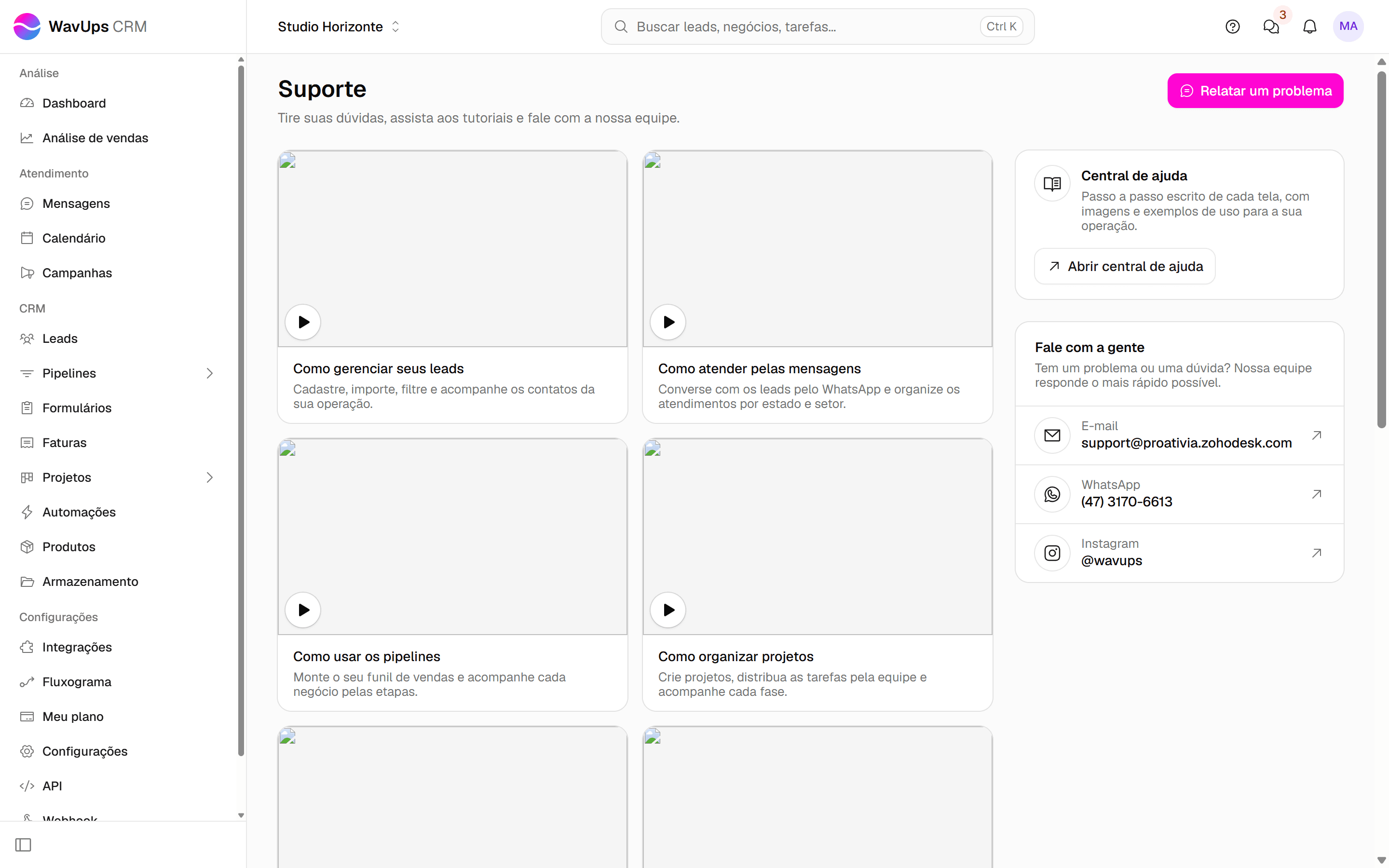Click the main page vertical scrollbar
1389x868 pixels.
tap(1382, 250)
